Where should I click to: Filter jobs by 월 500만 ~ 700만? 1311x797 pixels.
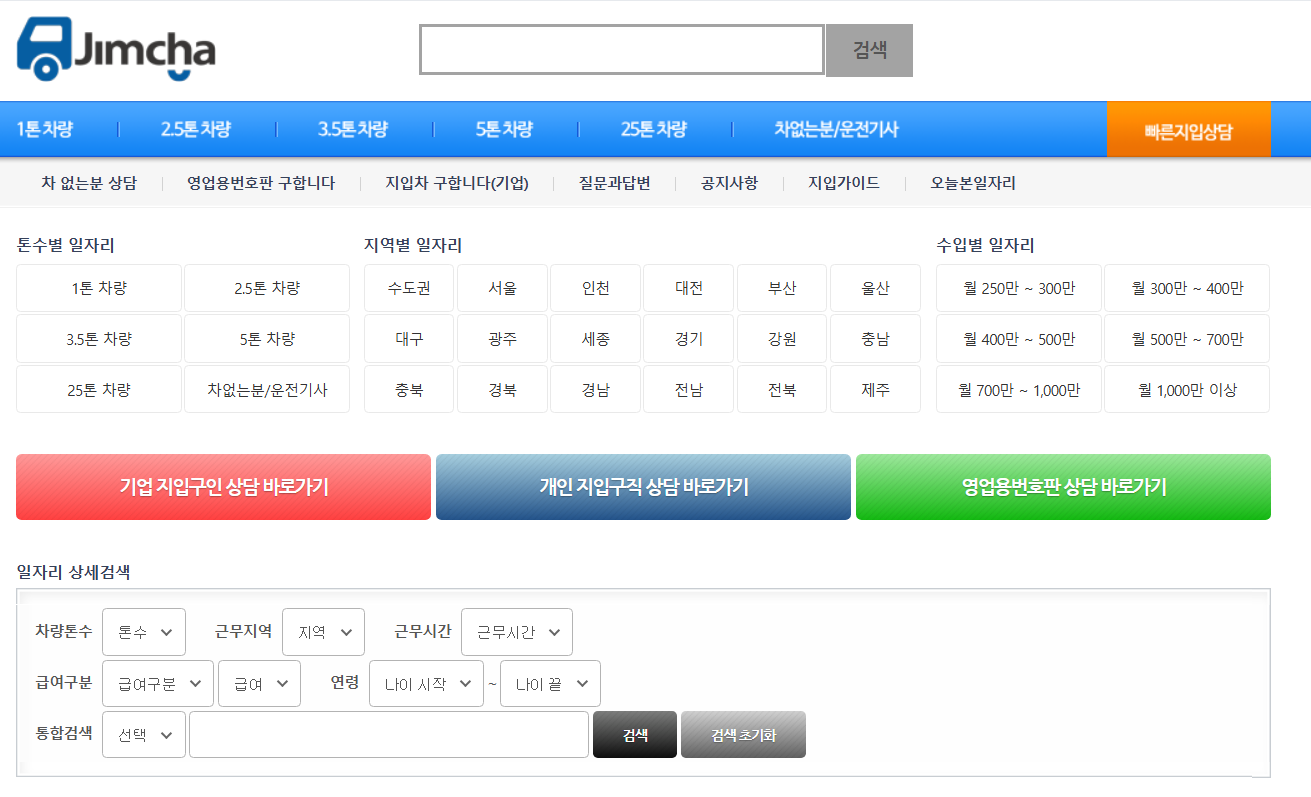(x=1187, y=339)
